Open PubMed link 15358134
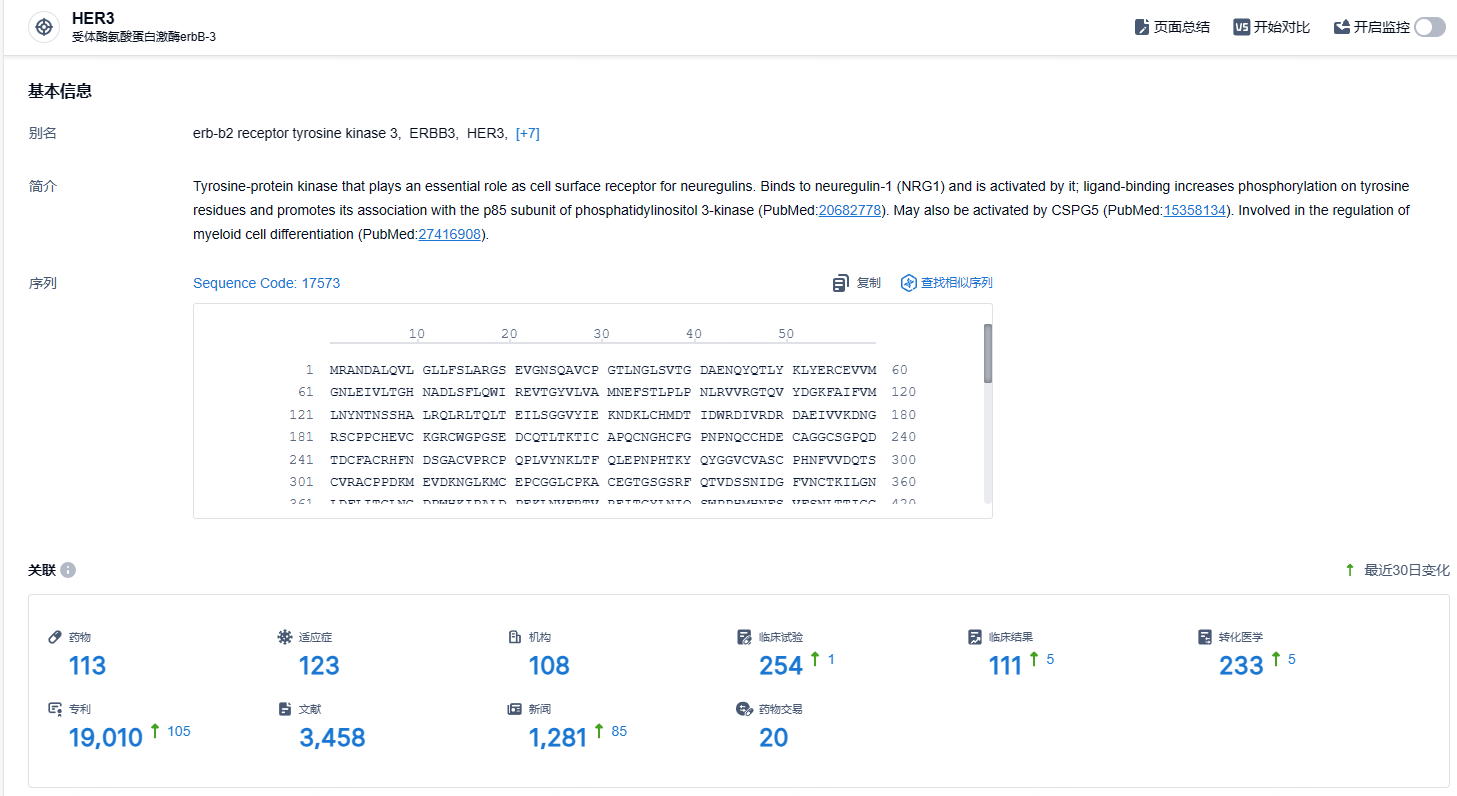The width and height of the screenshot is (1457, 796). point(1195,210)
